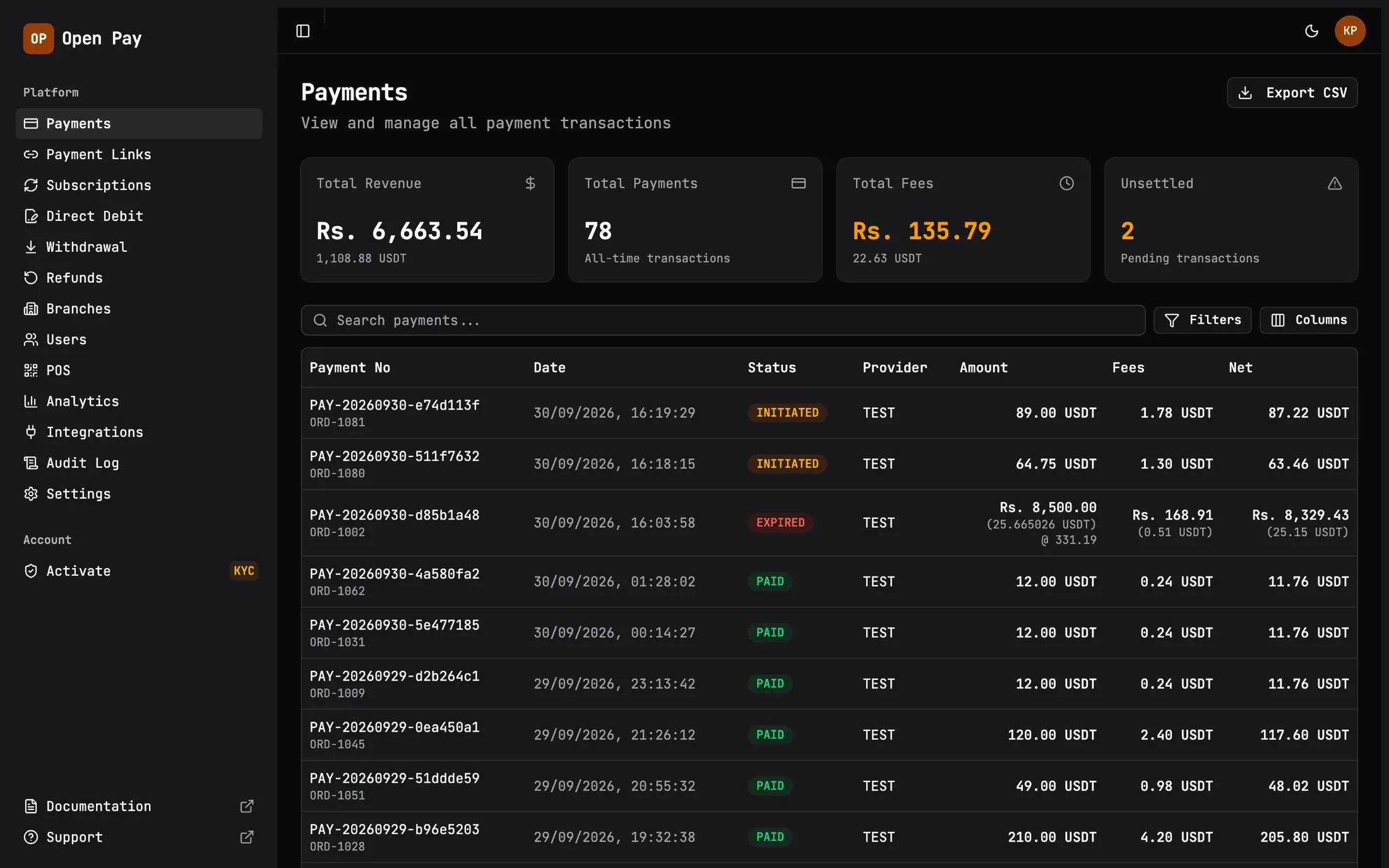Click the warning icon on Unsettled card
Viewport: 1389px width, 868px height.
[1335, 184]
